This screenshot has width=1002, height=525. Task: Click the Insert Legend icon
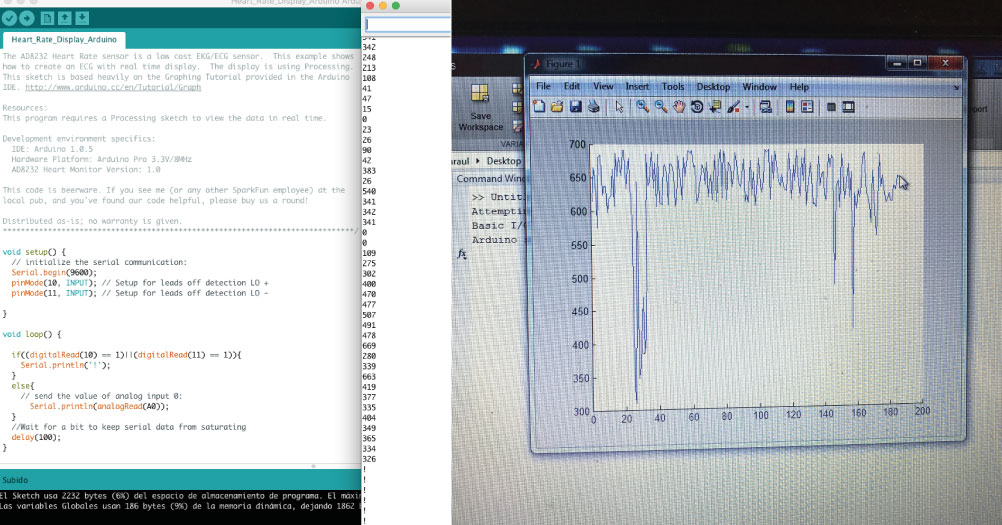[x=807, y=107]
